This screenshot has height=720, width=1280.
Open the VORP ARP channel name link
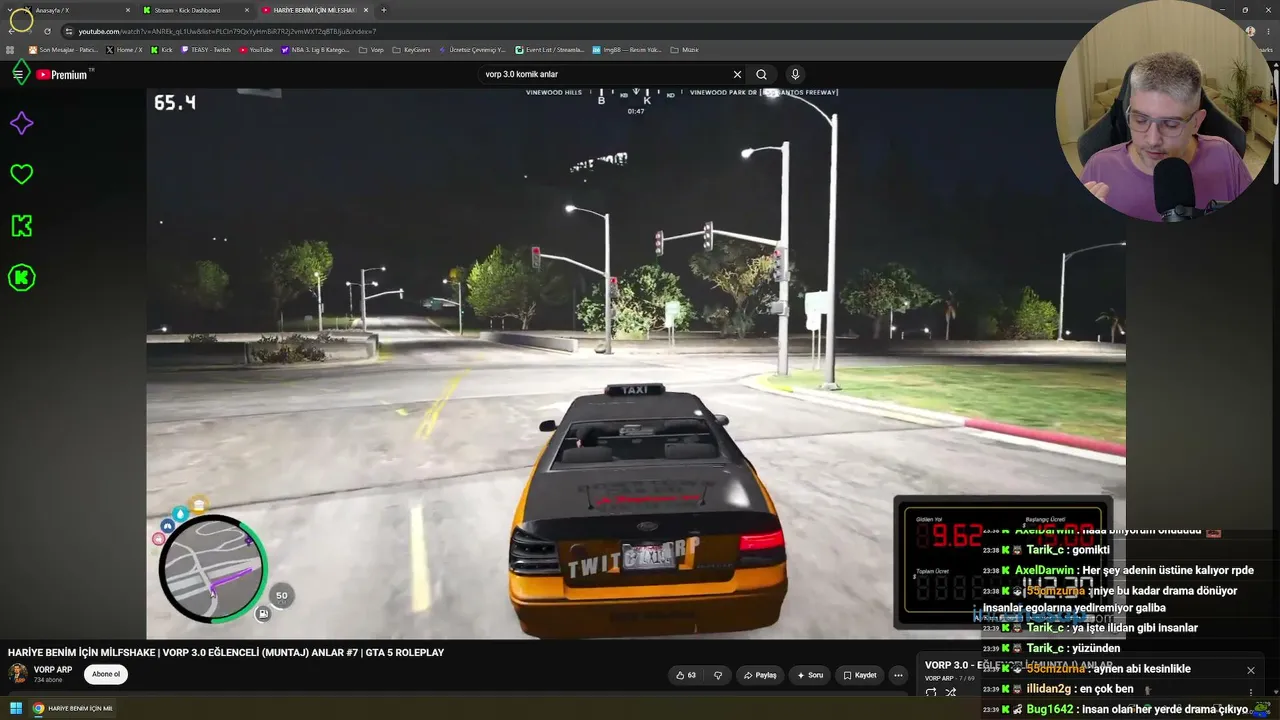click(53, 670)
